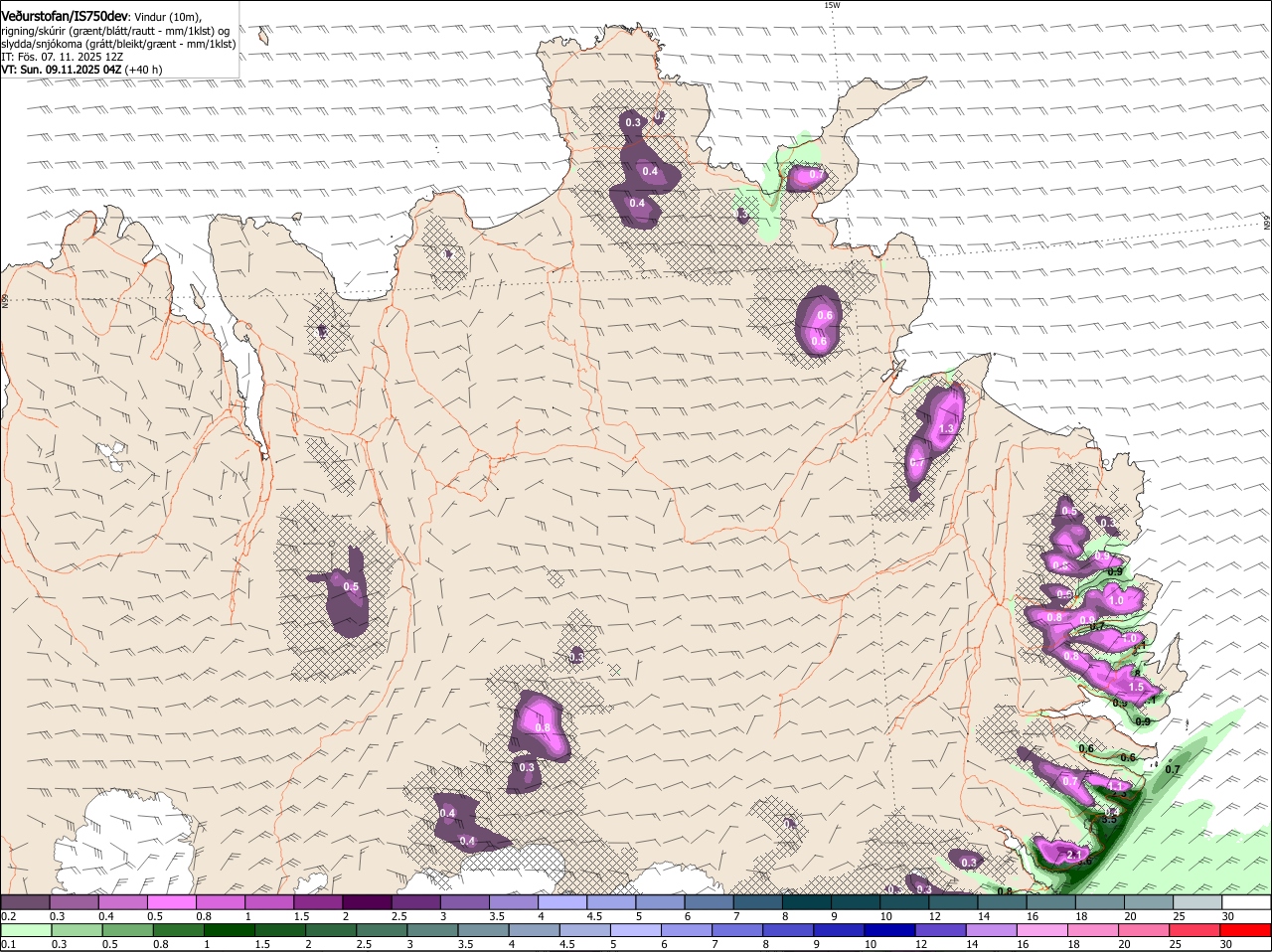Click the 'Veðurstofan/IS750dev' title text
Image resolution: width=1272 pixels, height=952 pixels.
65,16
